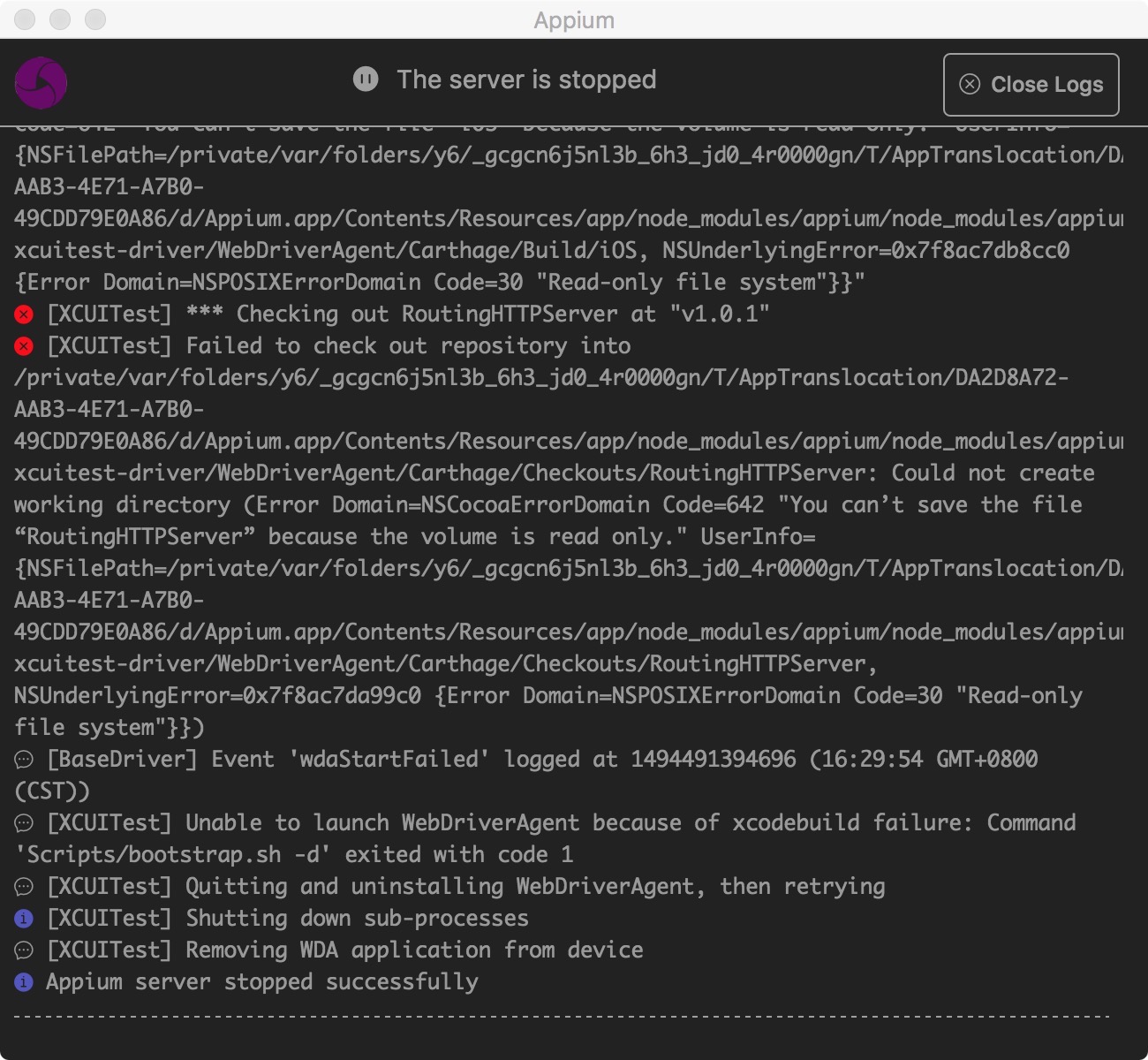Click the bubble icon beside "Quitting and uninstalling WebDriverAgent"

click(x=24, y=887)
